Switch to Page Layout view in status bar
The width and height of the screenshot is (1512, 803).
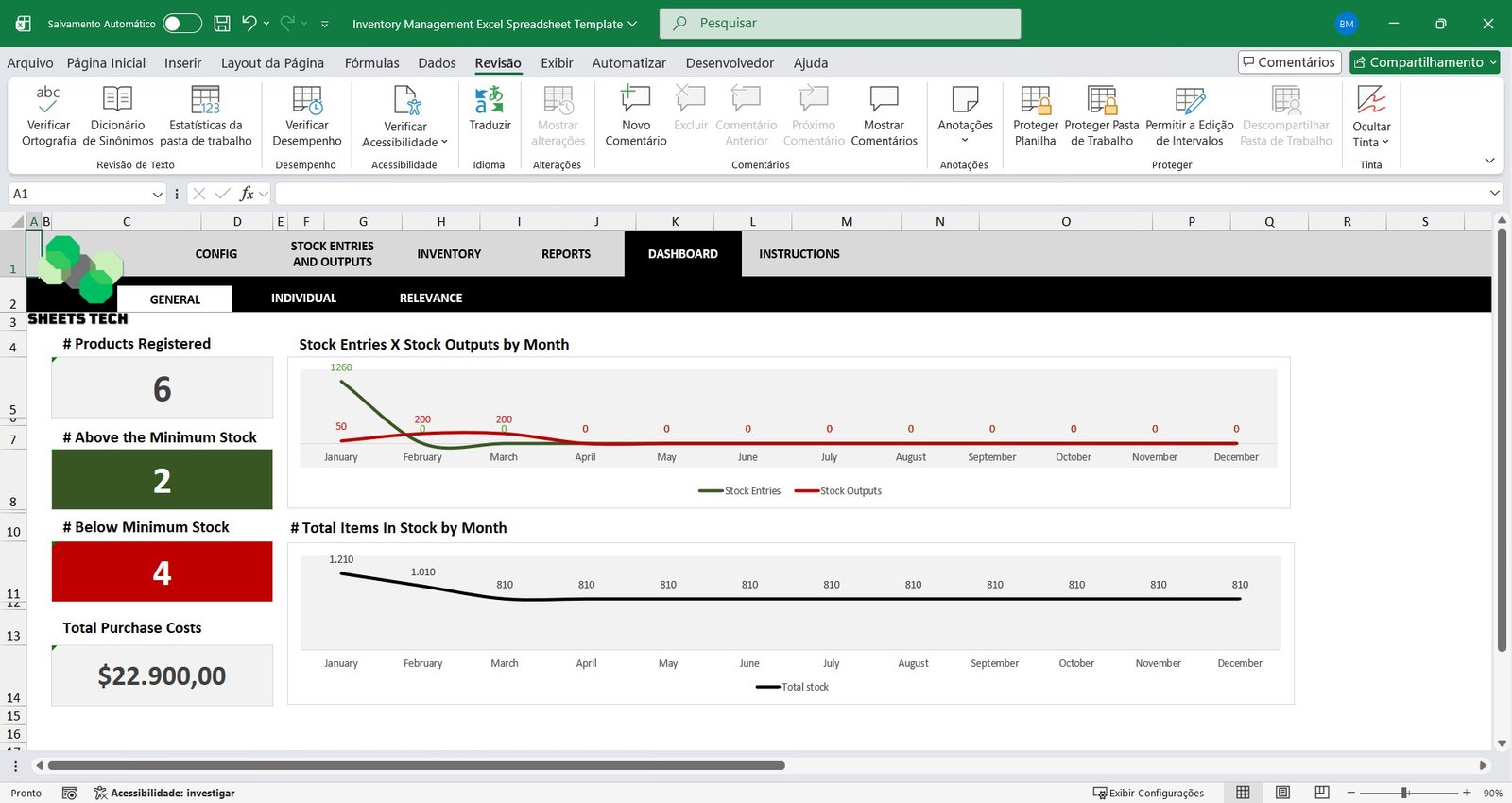[x=1282, y=793]
